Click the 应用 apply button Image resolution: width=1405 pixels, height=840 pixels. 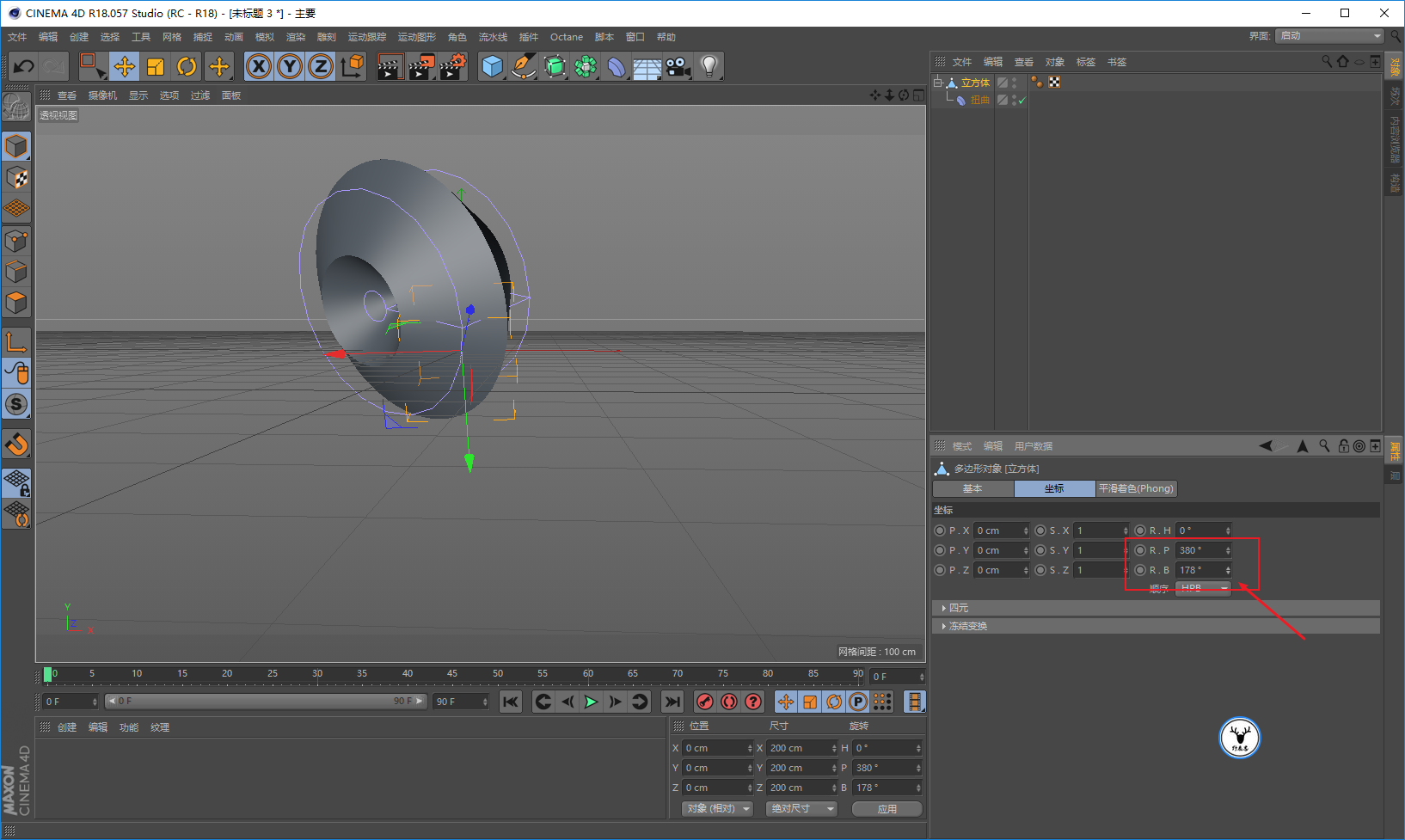point(887,809)
